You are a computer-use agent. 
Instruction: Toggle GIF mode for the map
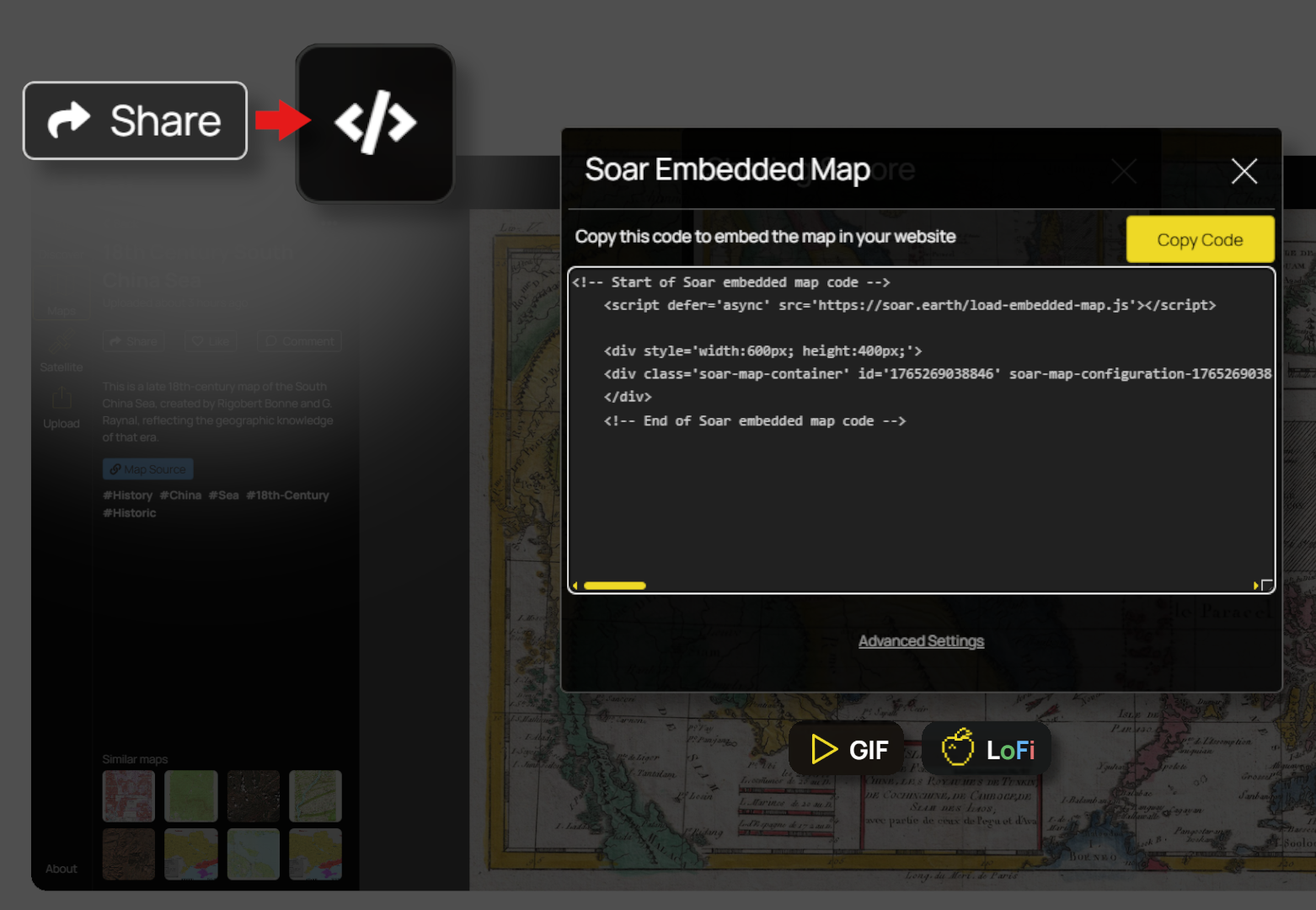click(846, 748)
